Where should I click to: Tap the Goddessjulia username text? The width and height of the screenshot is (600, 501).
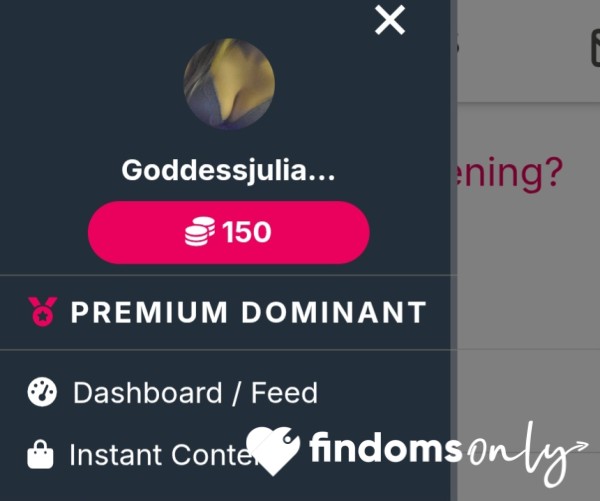tap(228, 170)
